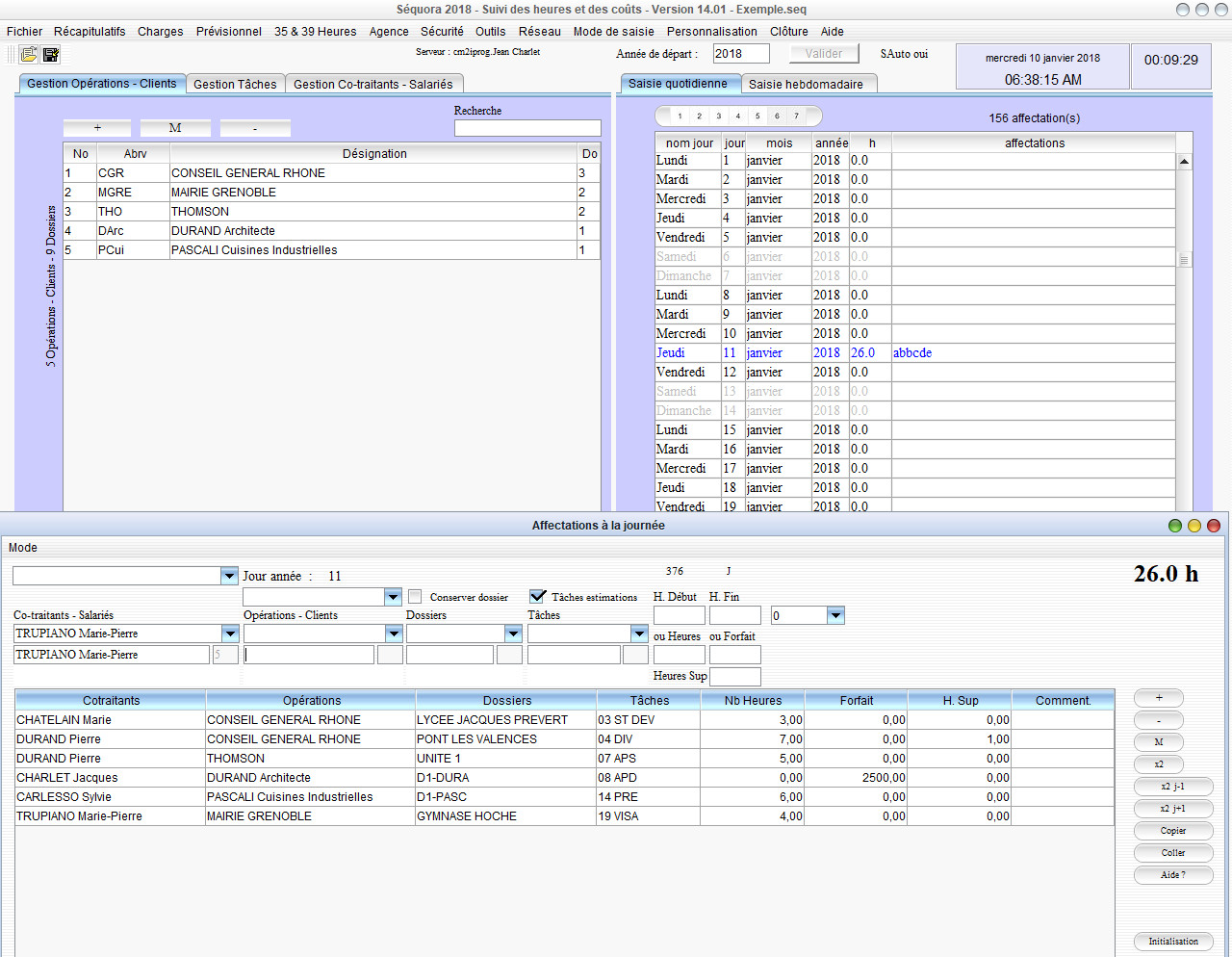This screenshot has width=1232, height=957.
Task: Select page 5 in the week selector
Action: 757,116
